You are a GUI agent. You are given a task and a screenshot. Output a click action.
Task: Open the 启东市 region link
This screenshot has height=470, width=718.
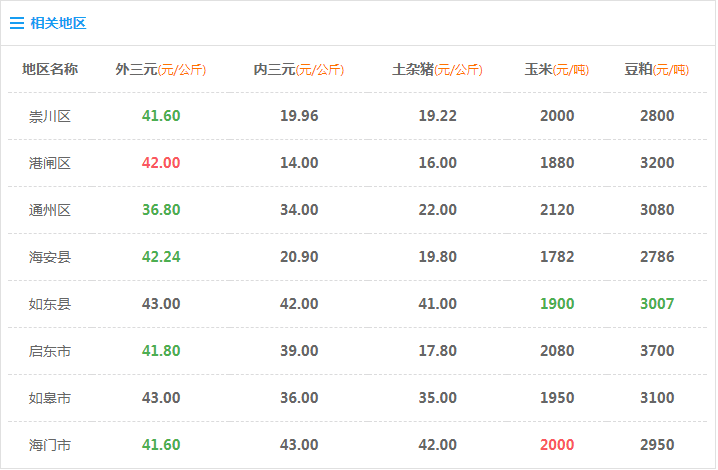click(50, 351)
